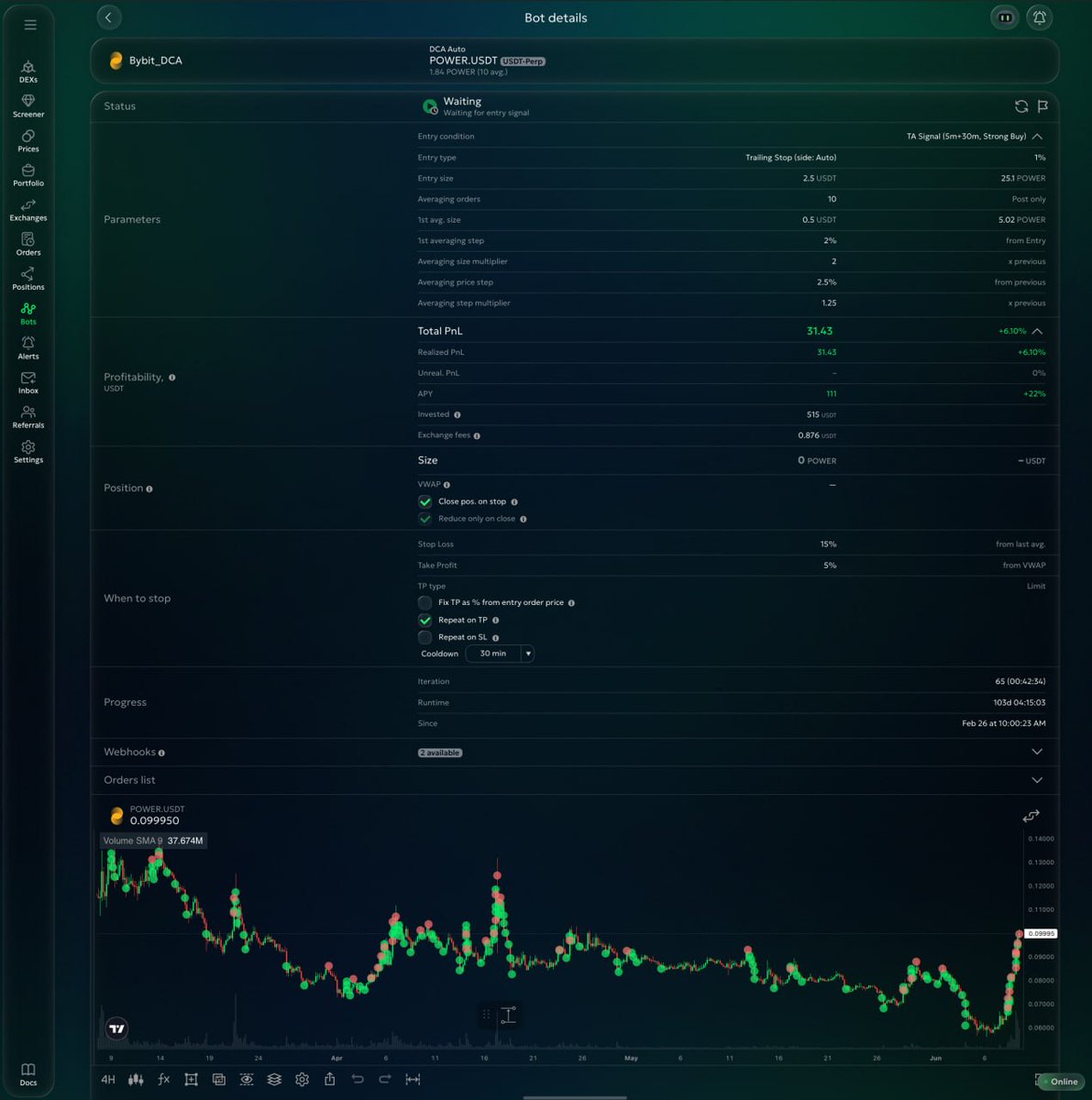Open chart indicators fx menu

164,1080
